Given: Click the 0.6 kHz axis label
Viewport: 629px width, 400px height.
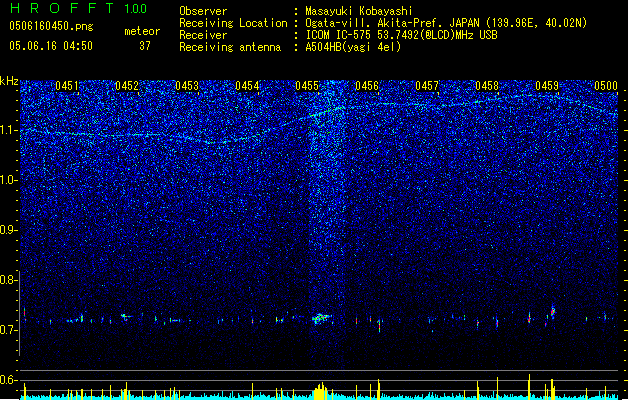Looking at the screenshot, I should point(8,380).
